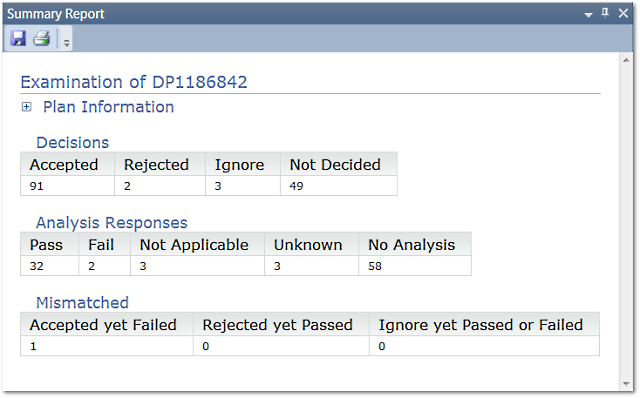Click the scrollbar up arrow
Screen dimensions: 640x398
pos(626,60)
